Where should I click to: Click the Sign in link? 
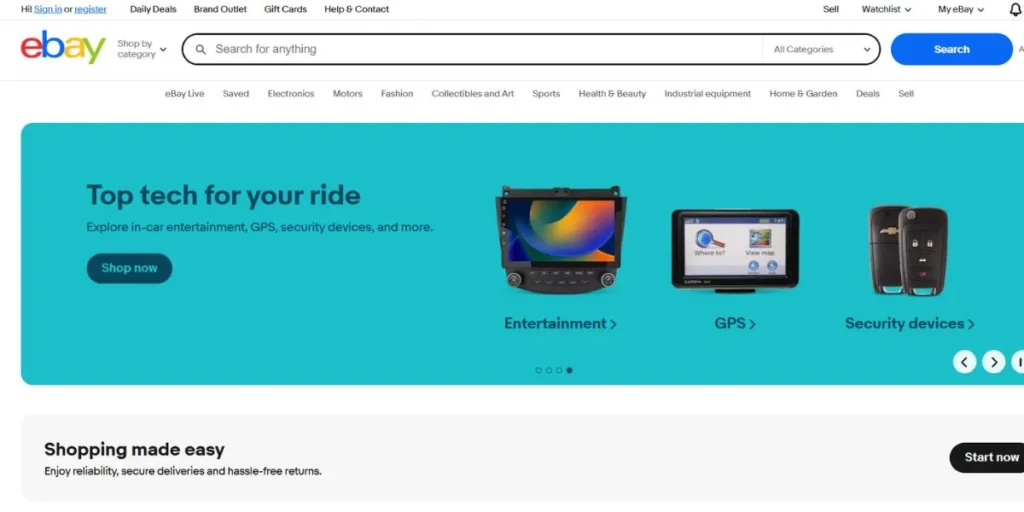click(48, 9)
